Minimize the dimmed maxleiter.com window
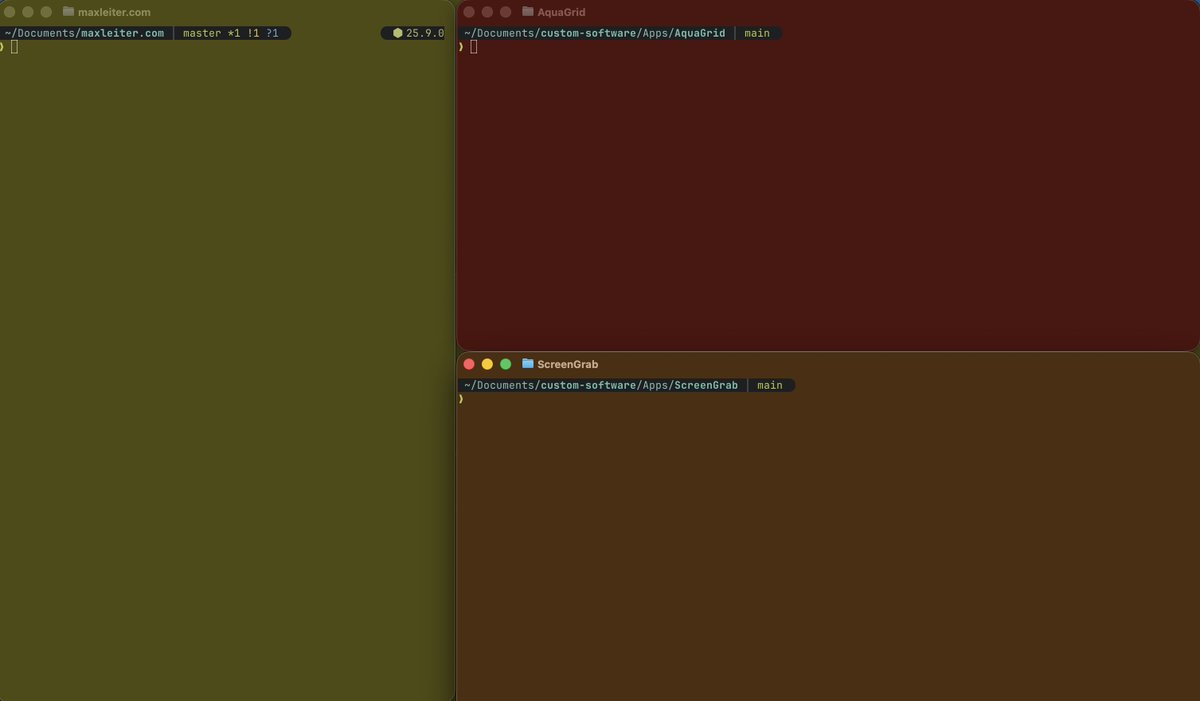1200x701 pixels. (x=28, y=12)
